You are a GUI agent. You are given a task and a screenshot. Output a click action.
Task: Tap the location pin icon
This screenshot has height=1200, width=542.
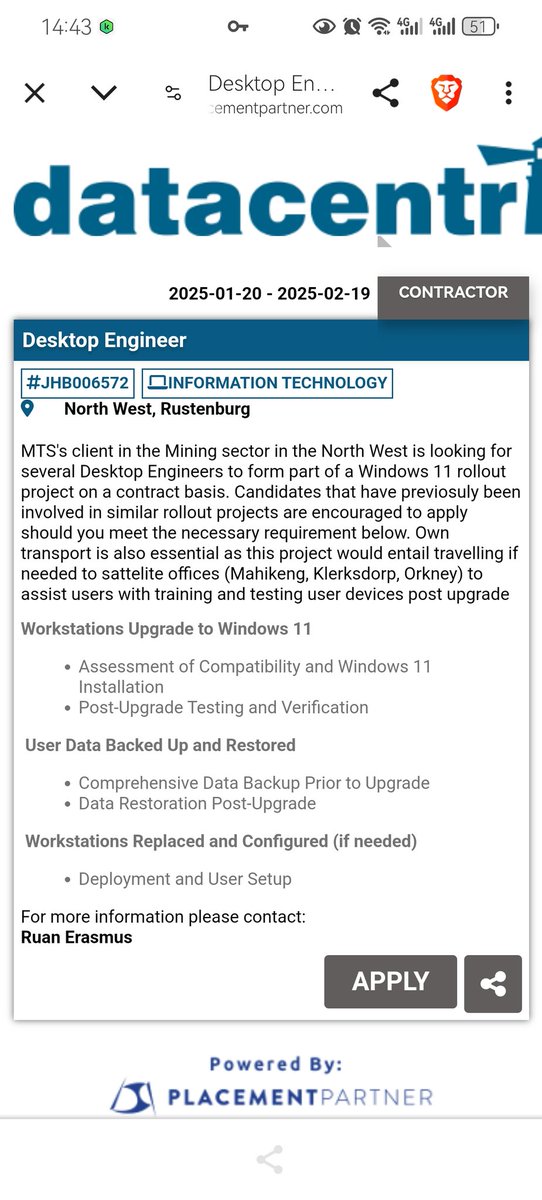coord(27,408)
